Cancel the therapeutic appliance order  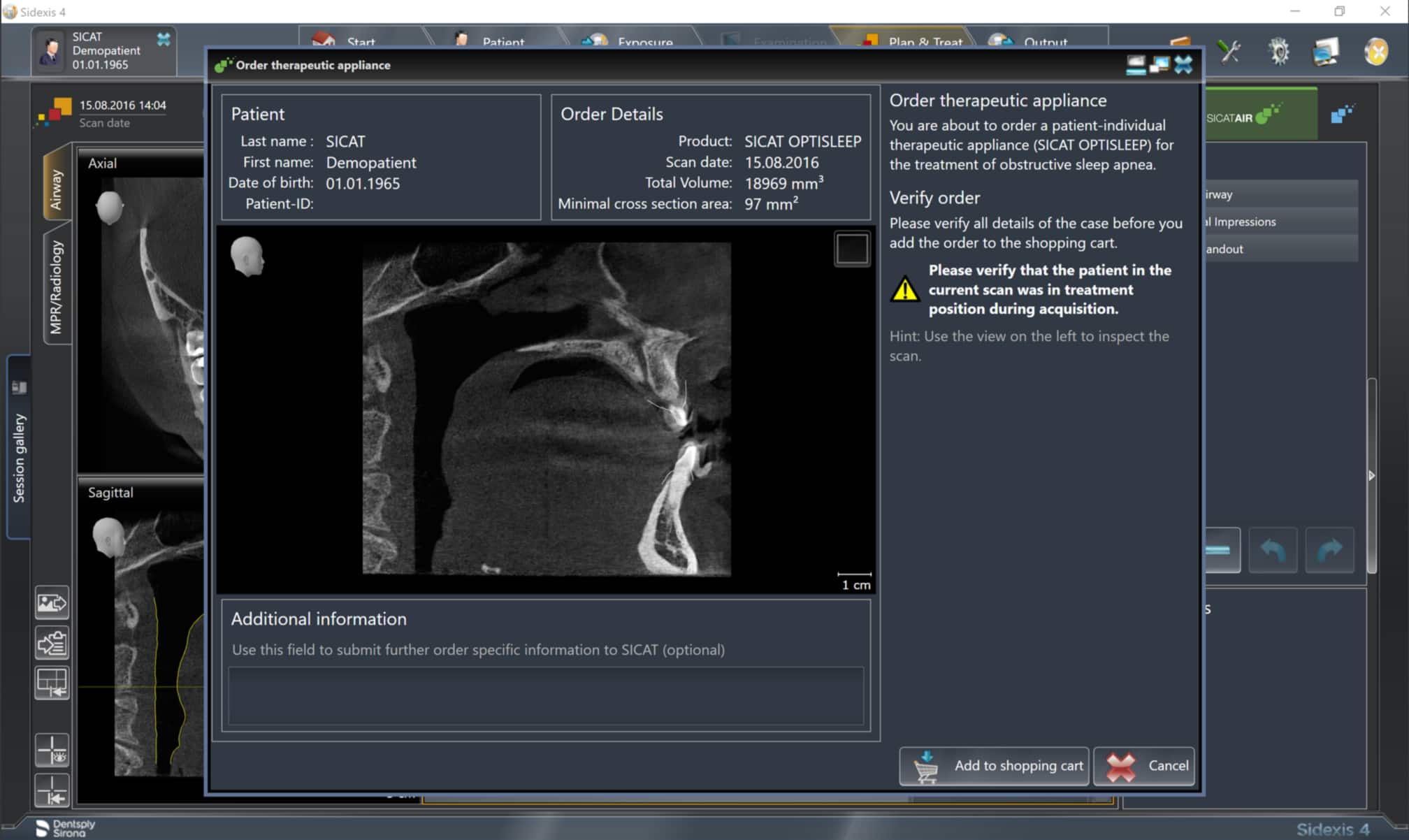(1144, 766)
